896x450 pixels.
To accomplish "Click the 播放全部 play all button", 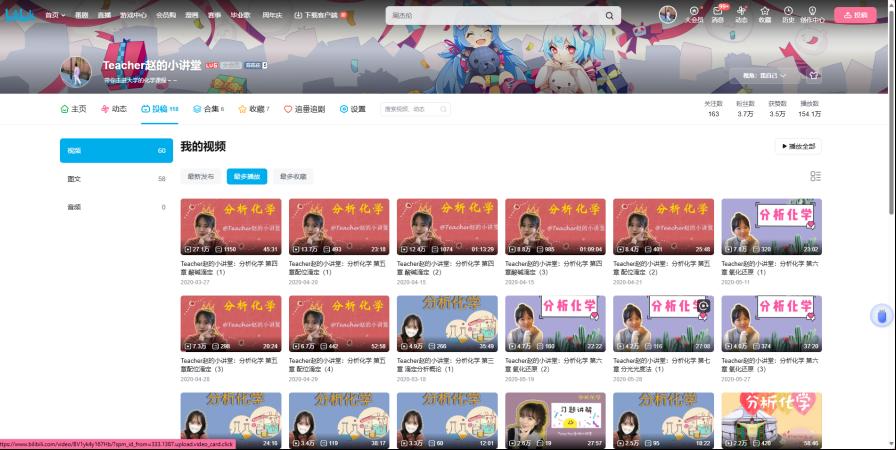I will click(798, 146).
